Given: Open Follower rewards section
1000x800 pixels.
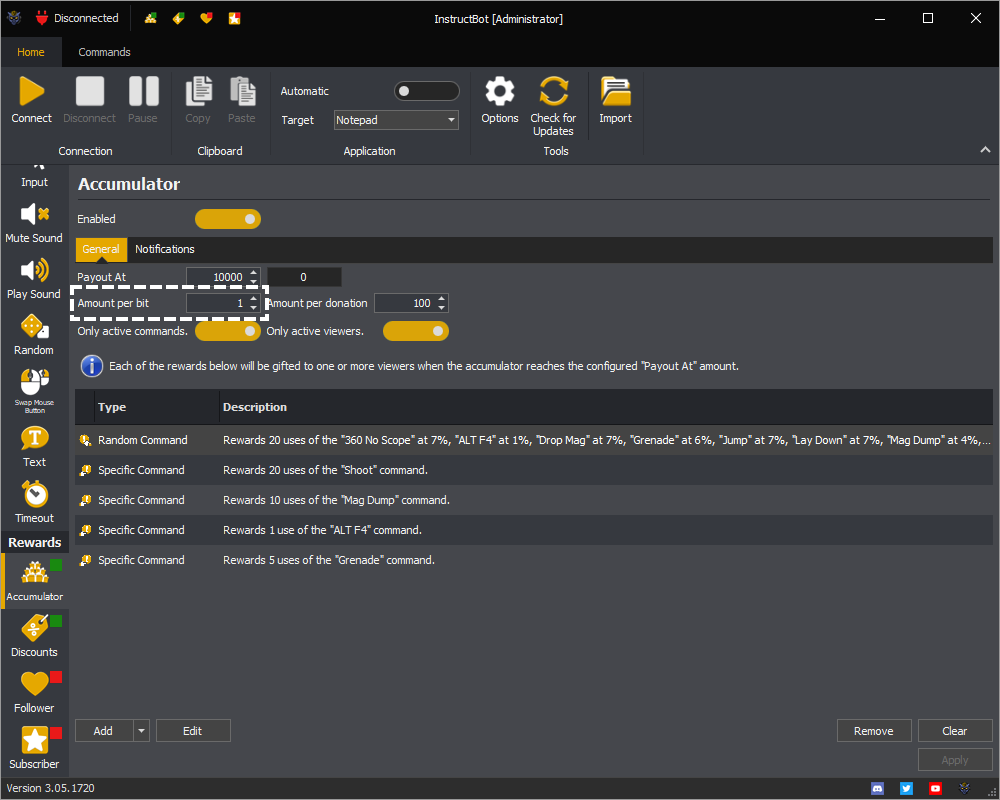Looking at the screenshot, I should pos(34,692).
